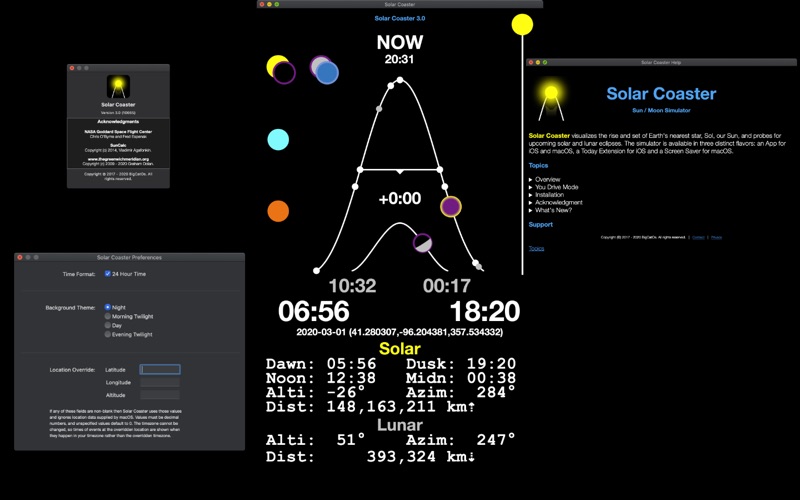
Task: Close the About Solar Coaster window
Action: coord(72,68)
